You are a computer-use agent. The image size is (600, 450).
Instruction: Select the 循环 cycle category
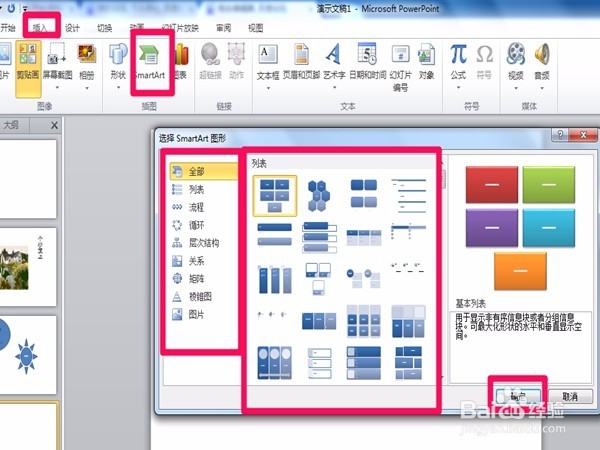(x=204, y=225)
